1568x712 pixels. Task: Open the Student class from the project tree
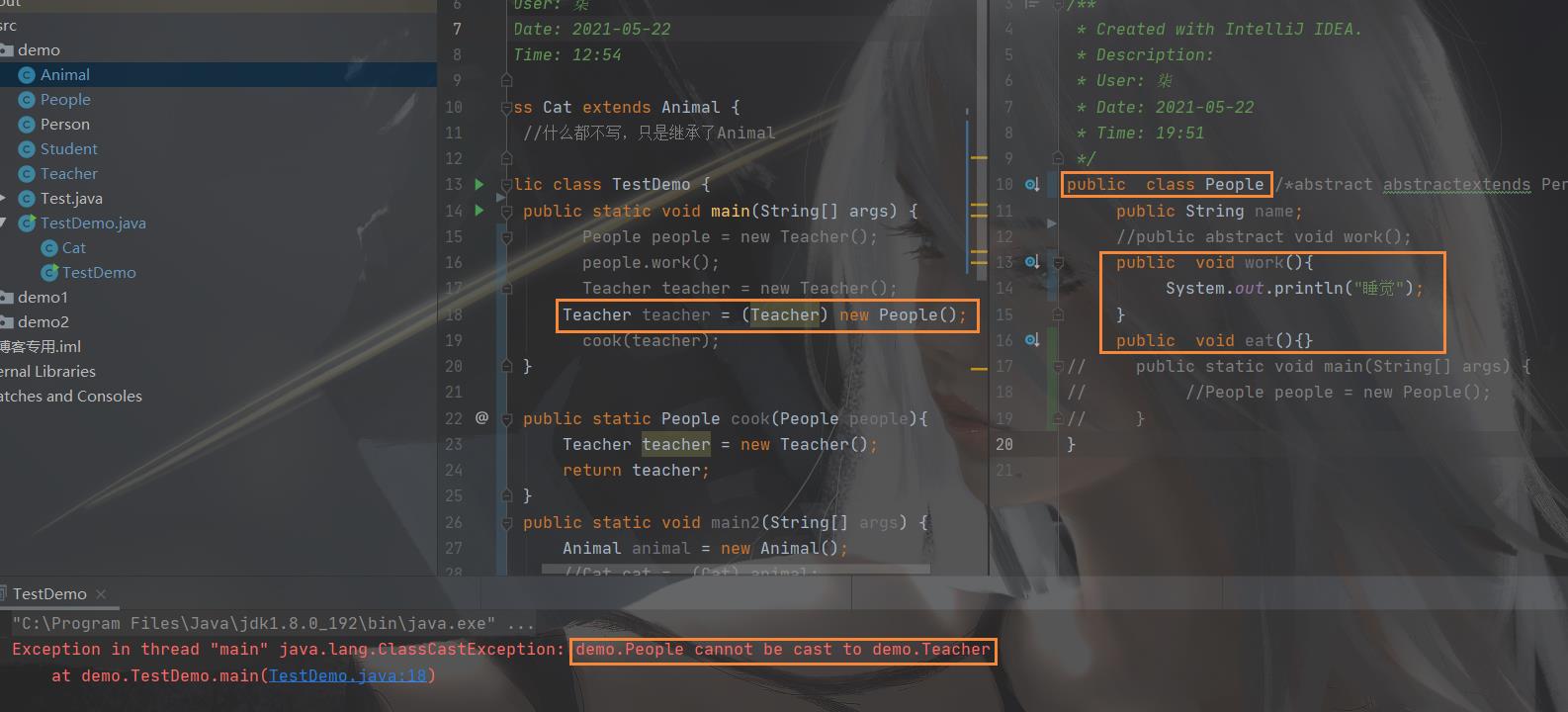[x=69, y=148]
